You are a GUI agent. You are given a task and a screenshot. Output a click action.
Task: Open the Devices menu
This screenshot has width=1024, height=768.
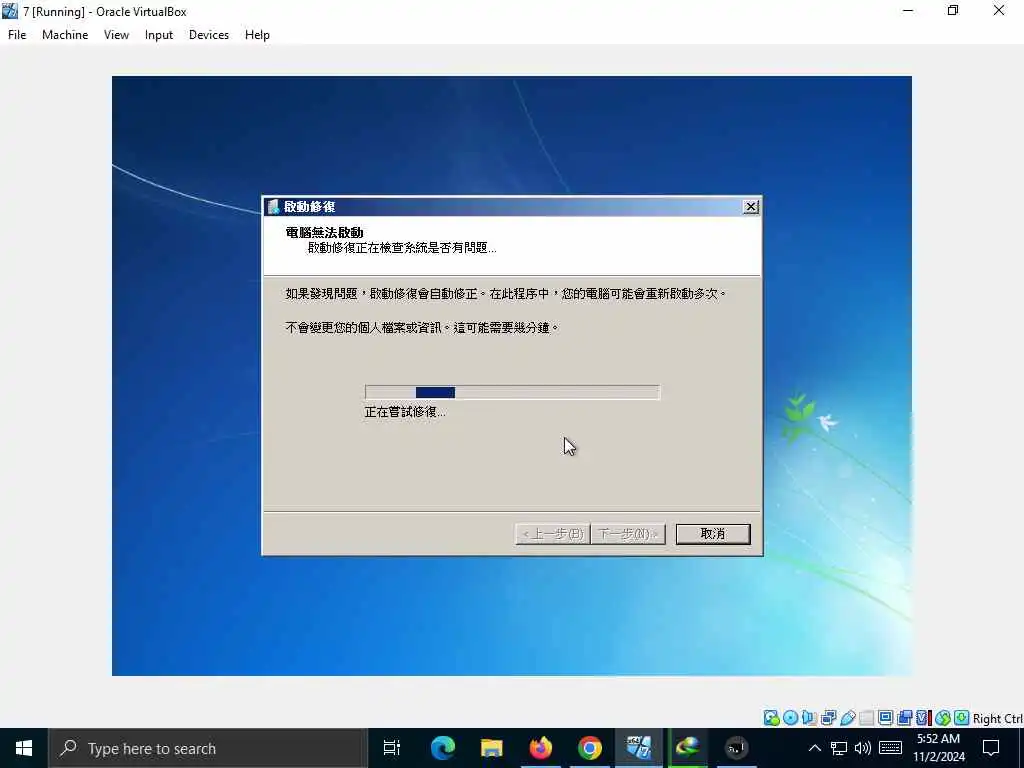pos(209,35)
